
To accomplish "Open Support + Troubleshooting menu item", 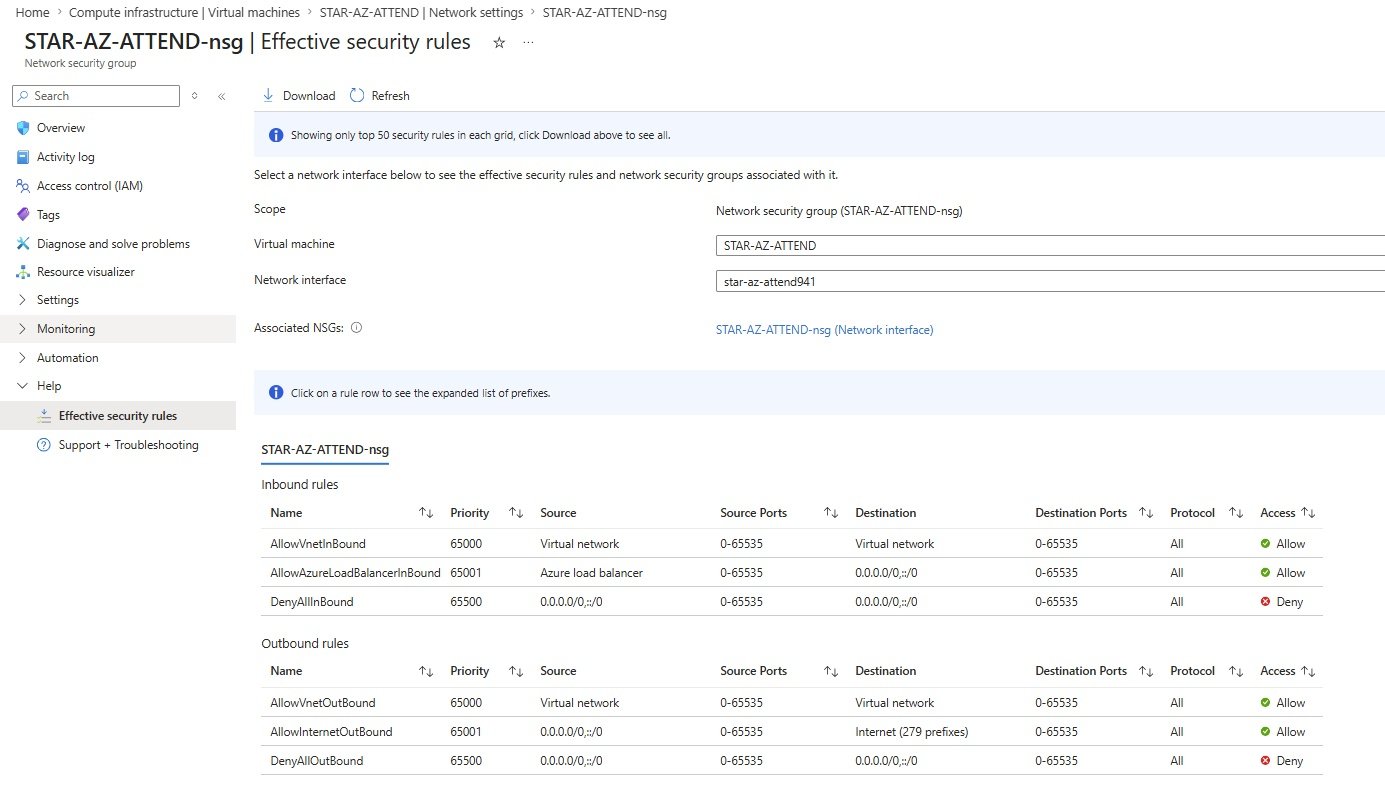I will click(x=128, y=445).
